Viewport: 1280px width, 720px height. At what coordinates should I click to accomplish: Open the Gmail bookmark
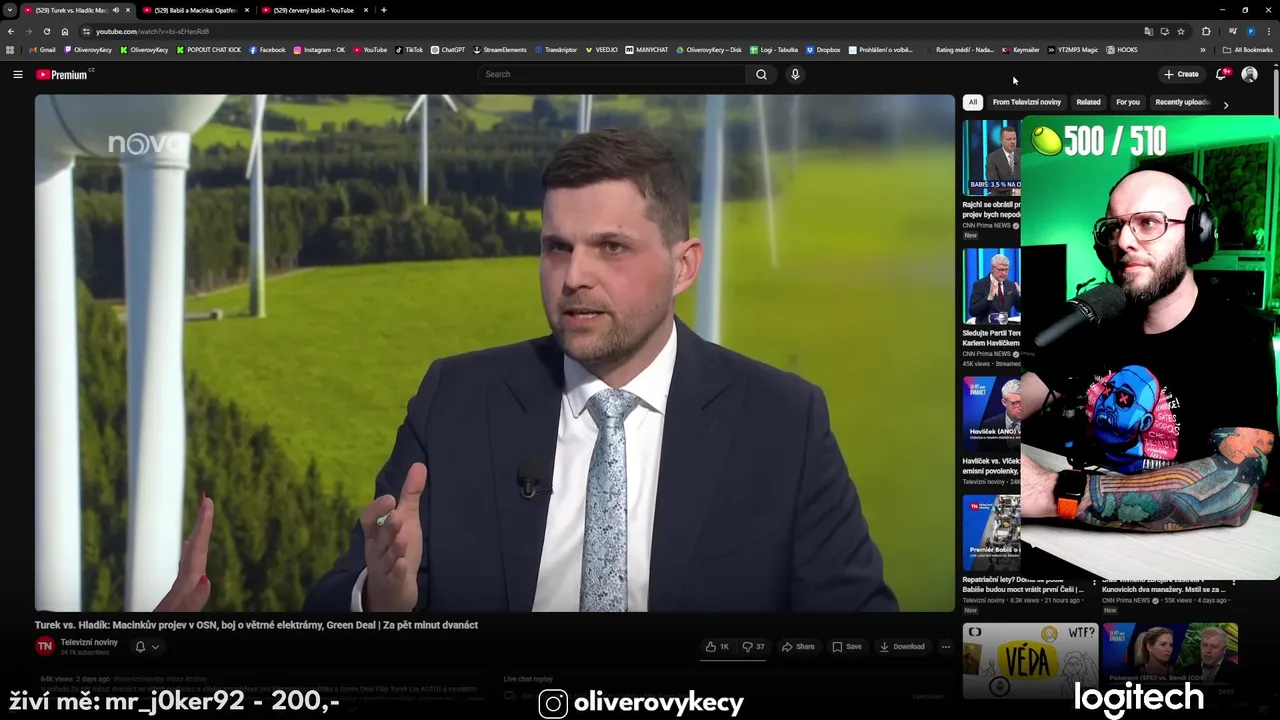click(43, 50)
